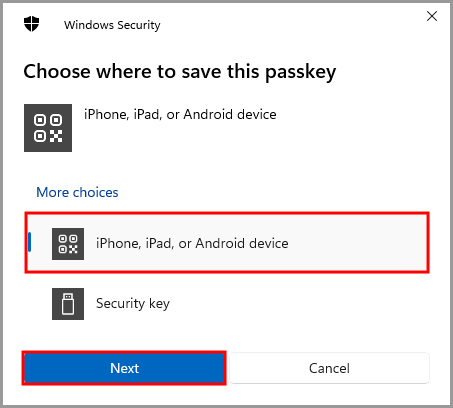The image size is (453, 408).
Task: Click the word 'passkey' in the heading
Action: [x=301, y=73]
